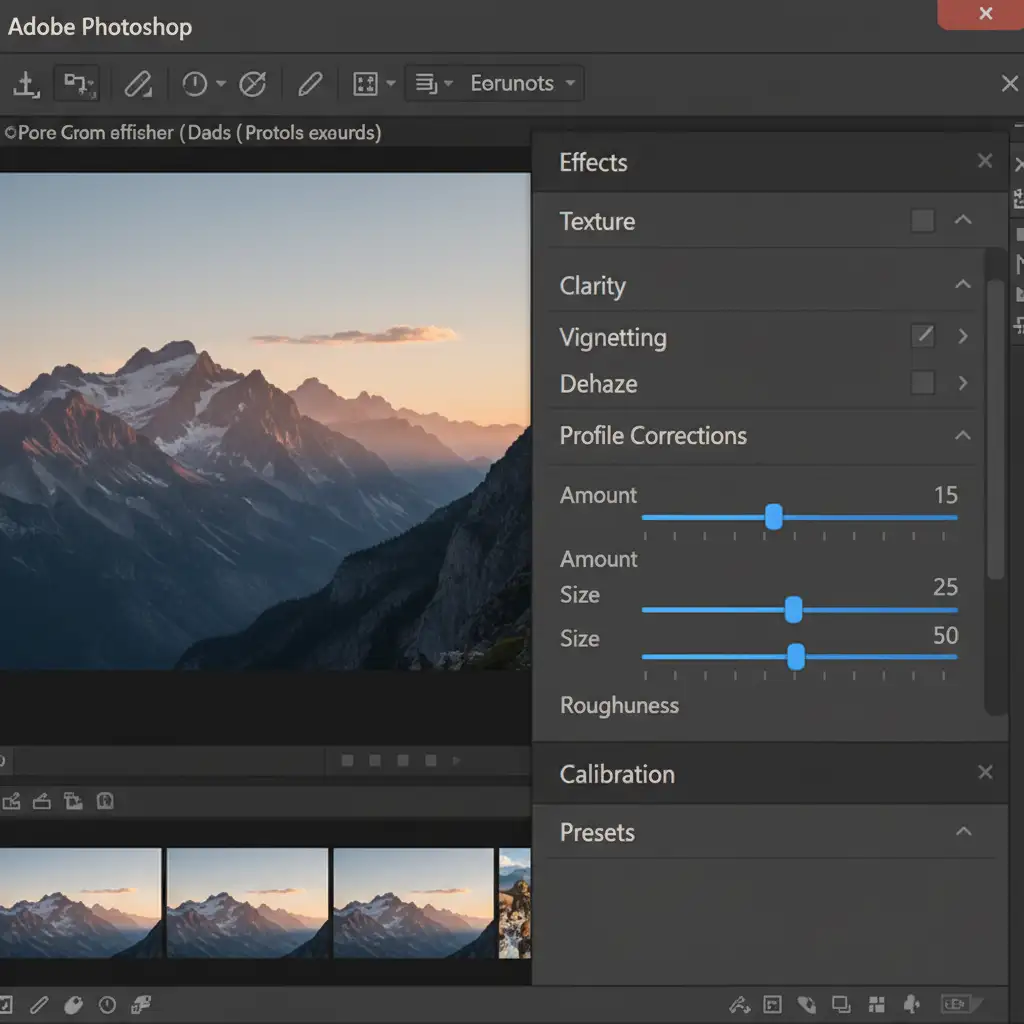Image resolution: width=1024 pixels, height=1024 pixels.
Task: Collapse the Presets section
Action: pos(963,832)
